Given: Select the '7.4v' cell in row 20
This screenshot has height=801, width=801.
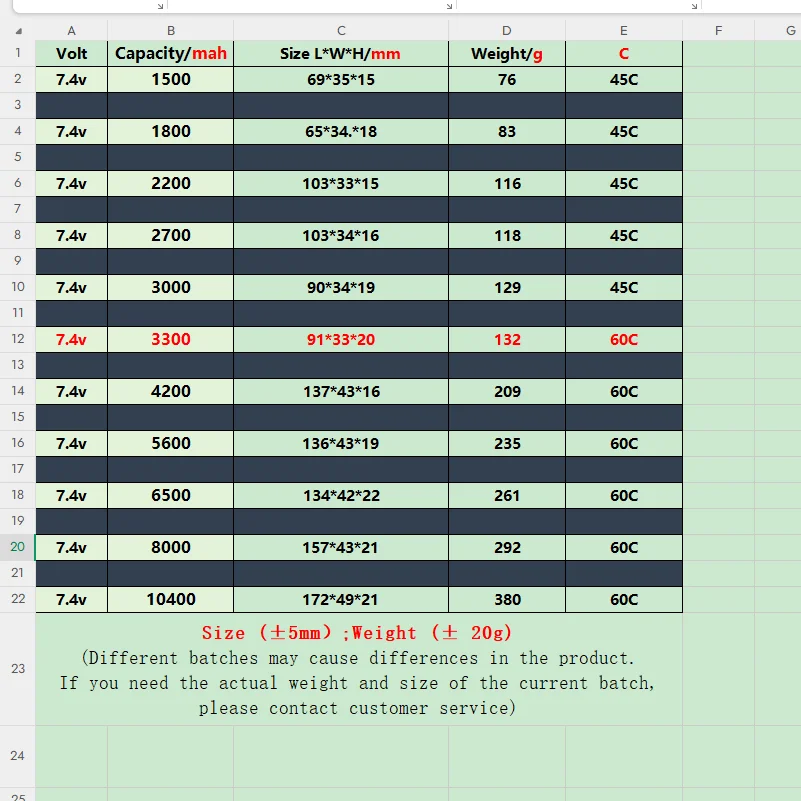Looking at the screenshot, I should click(x=72, y=548).
